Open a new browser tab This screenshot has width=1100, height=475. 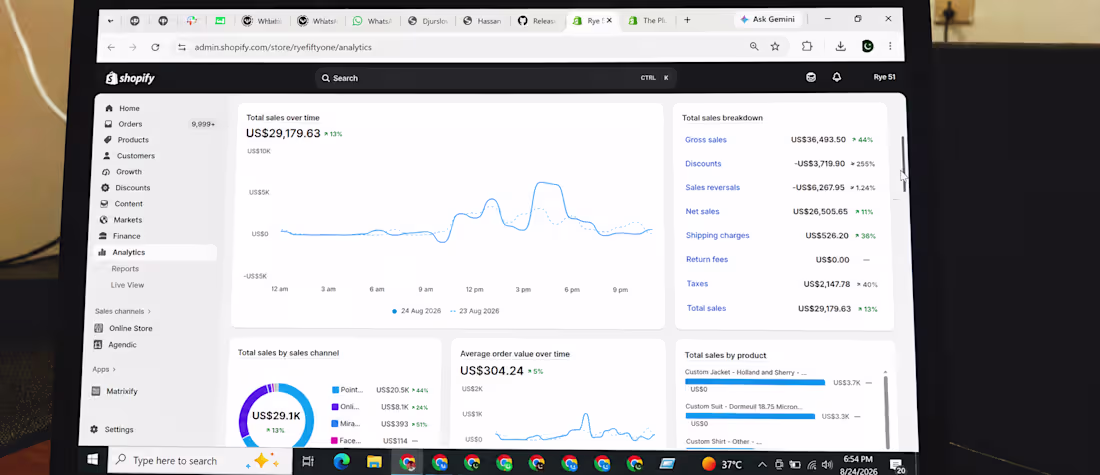[687, 20]
